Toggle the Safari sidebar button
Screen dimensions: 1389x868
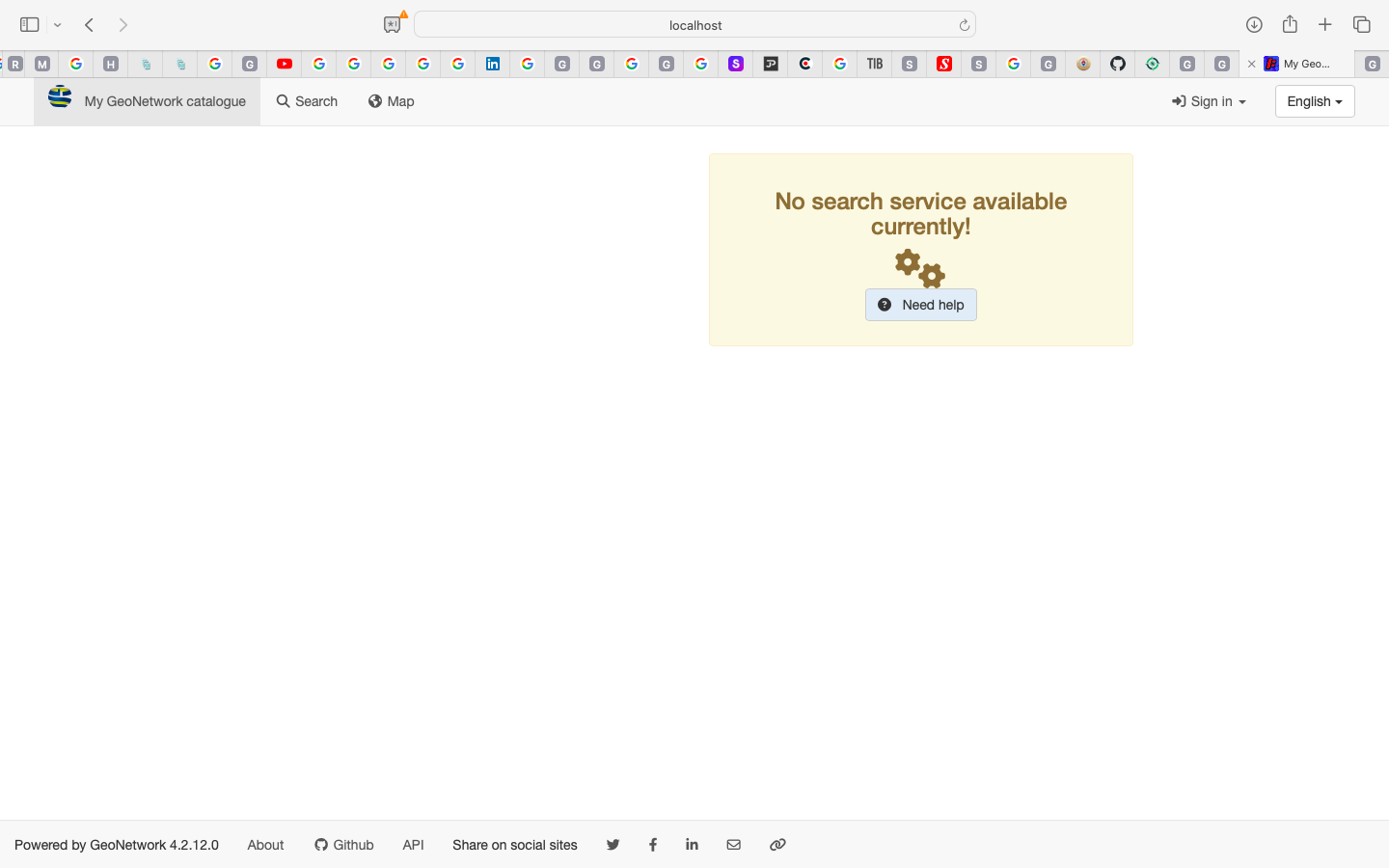[29, 25]
